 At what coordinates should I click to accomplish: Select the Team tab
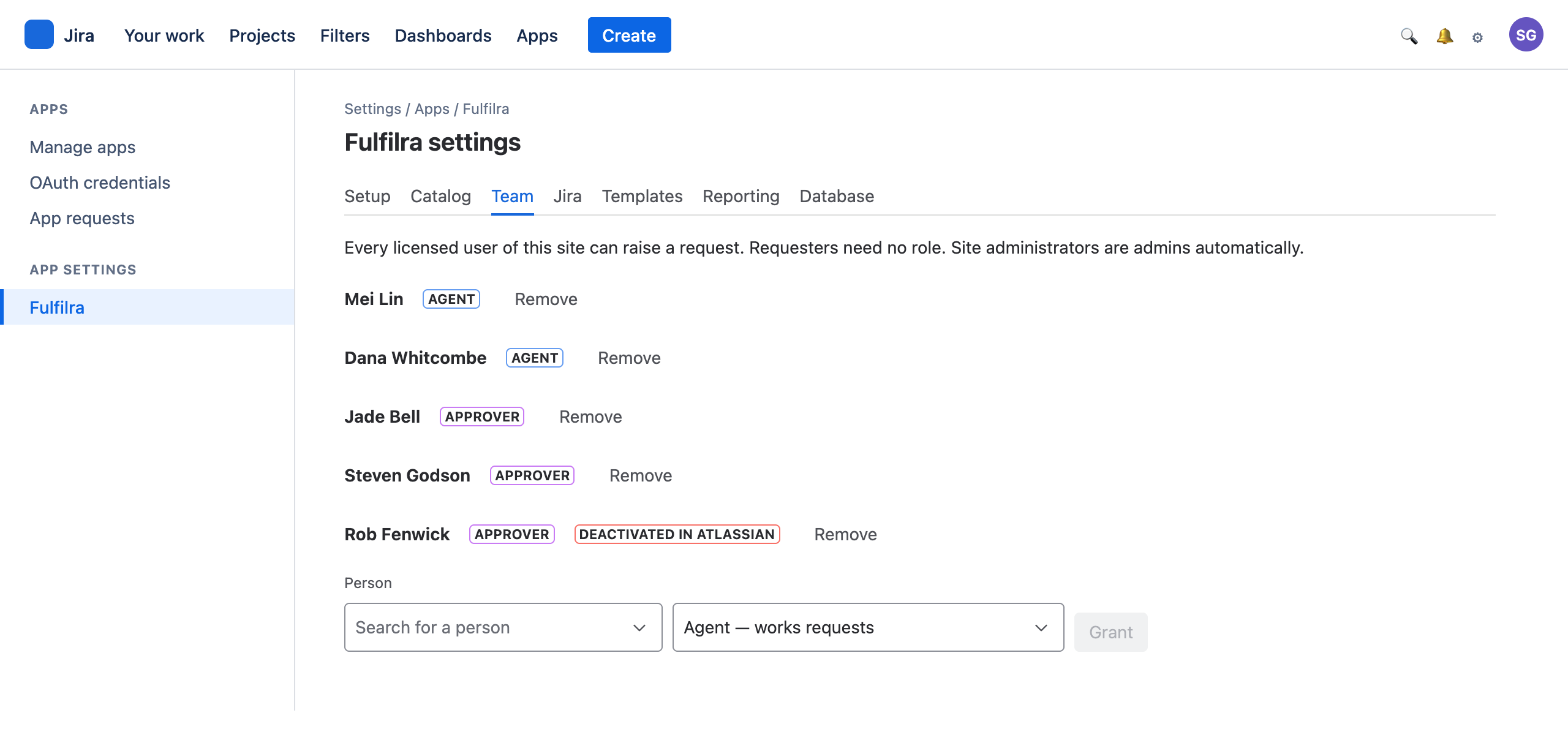pyautogui.click(x=512, y=196)
